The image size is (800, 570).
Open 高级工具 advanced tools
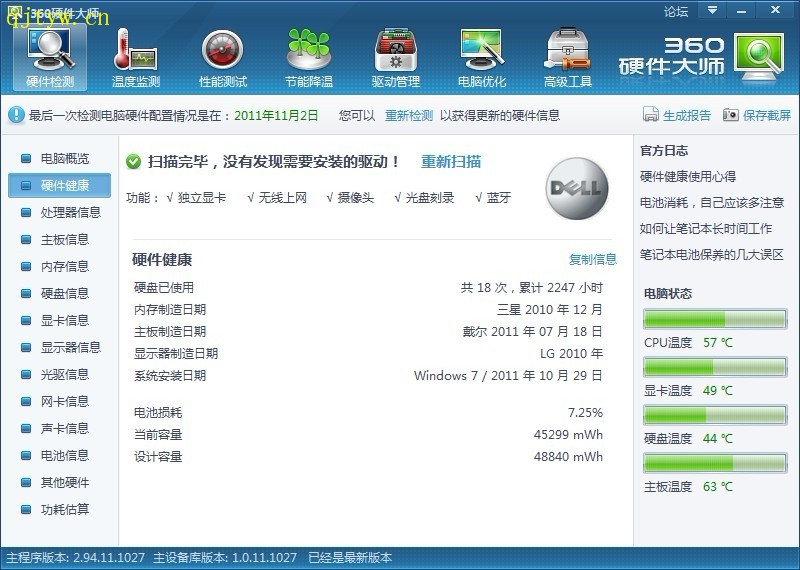tap(567, 57)
